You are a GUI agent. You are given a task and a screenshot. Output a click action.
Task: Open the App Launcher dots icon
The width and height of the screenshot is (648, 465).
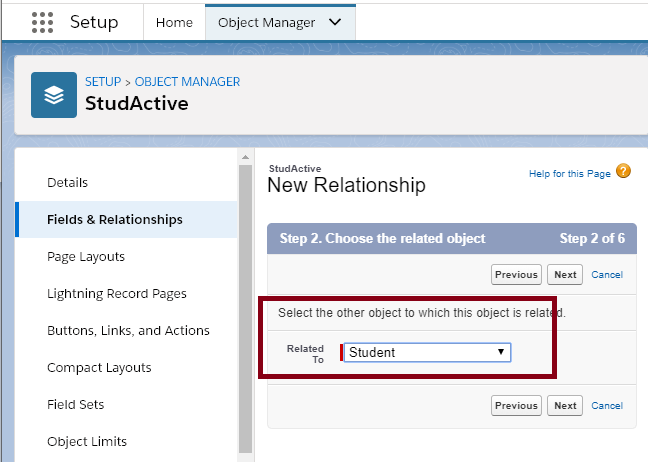coord(43,22)
